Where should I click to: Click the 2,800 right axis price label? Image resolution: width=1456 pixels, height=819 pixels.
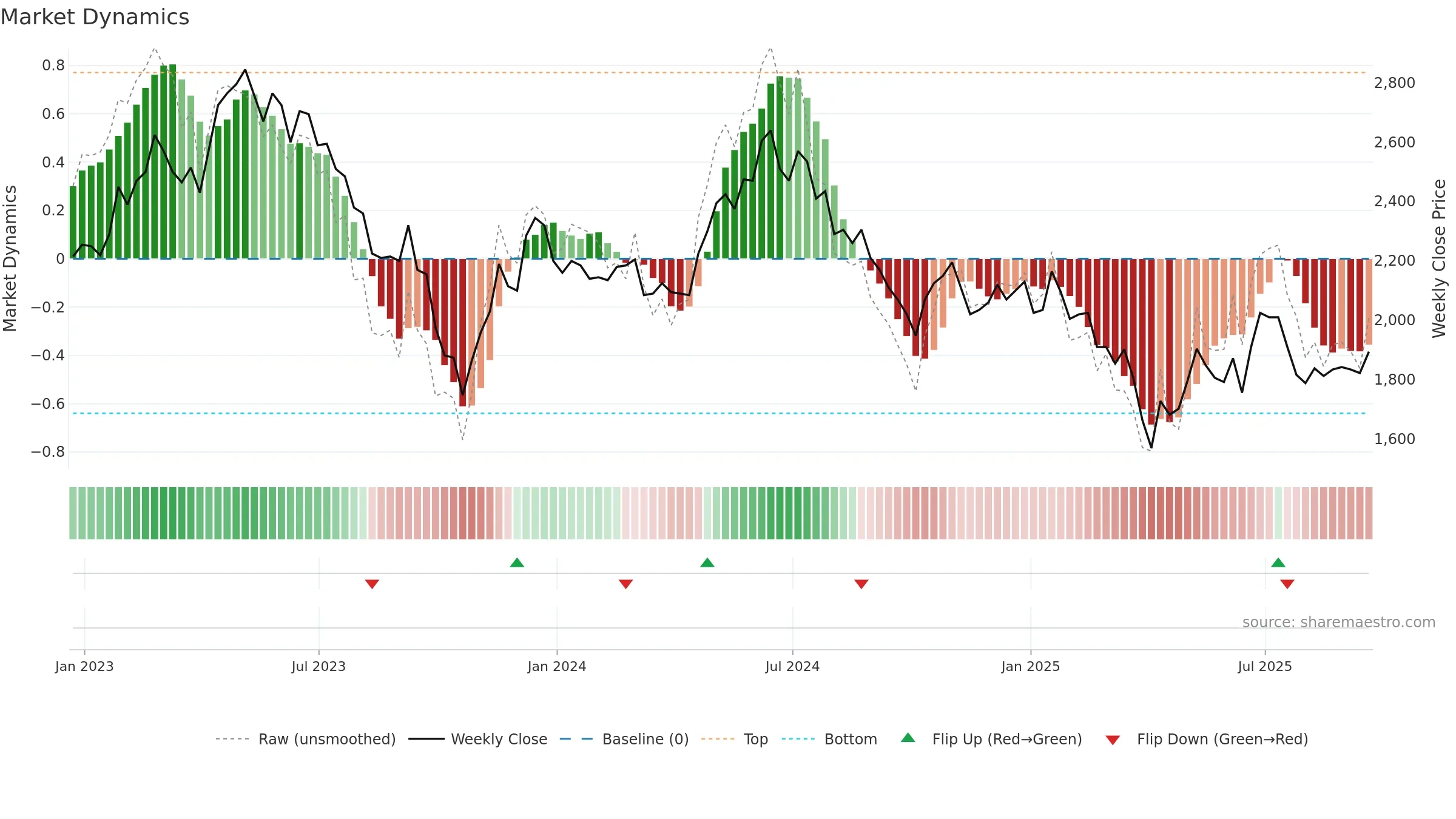click(1395, 83)
